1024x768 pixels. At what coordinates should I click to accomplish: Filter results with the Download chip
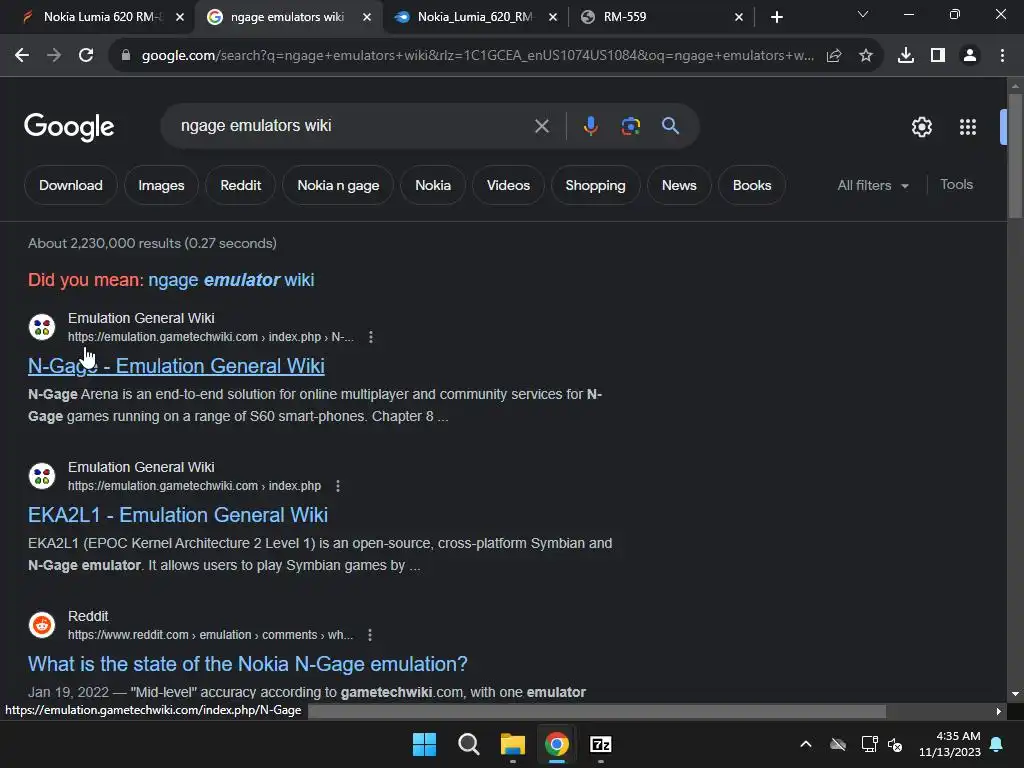point(71,185)
